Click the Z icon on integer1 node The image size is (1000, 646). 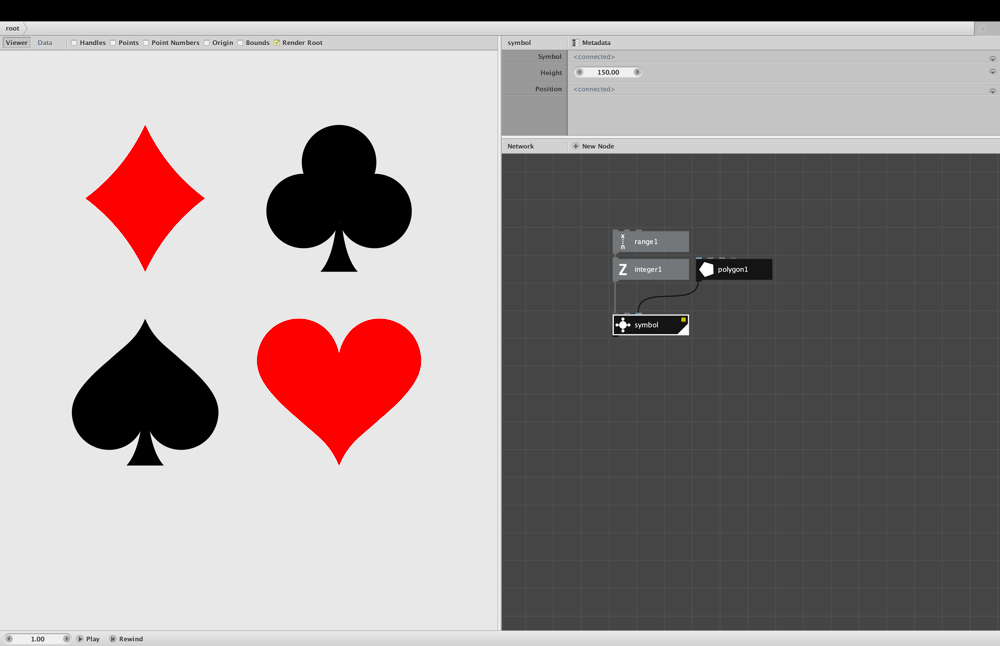click(622, 269)
